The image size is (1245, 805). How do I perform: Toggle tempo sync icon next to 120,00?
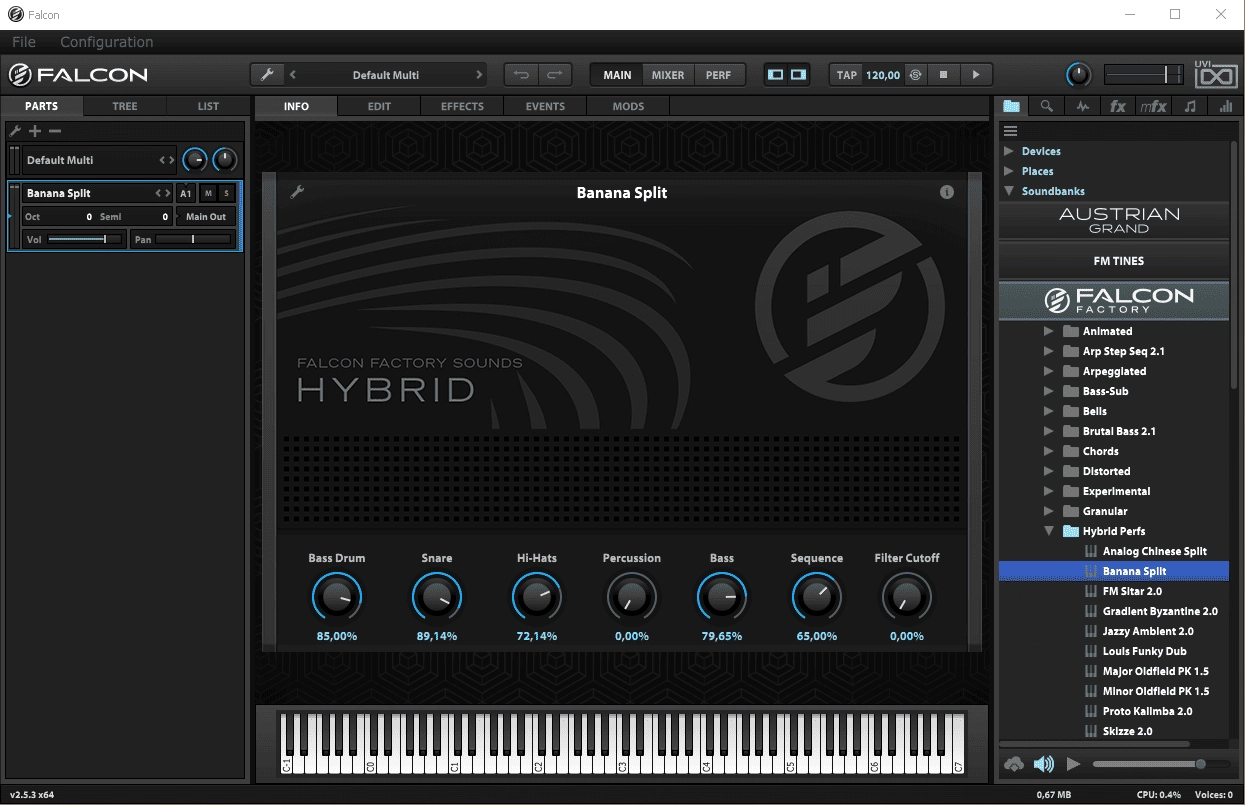915,75
